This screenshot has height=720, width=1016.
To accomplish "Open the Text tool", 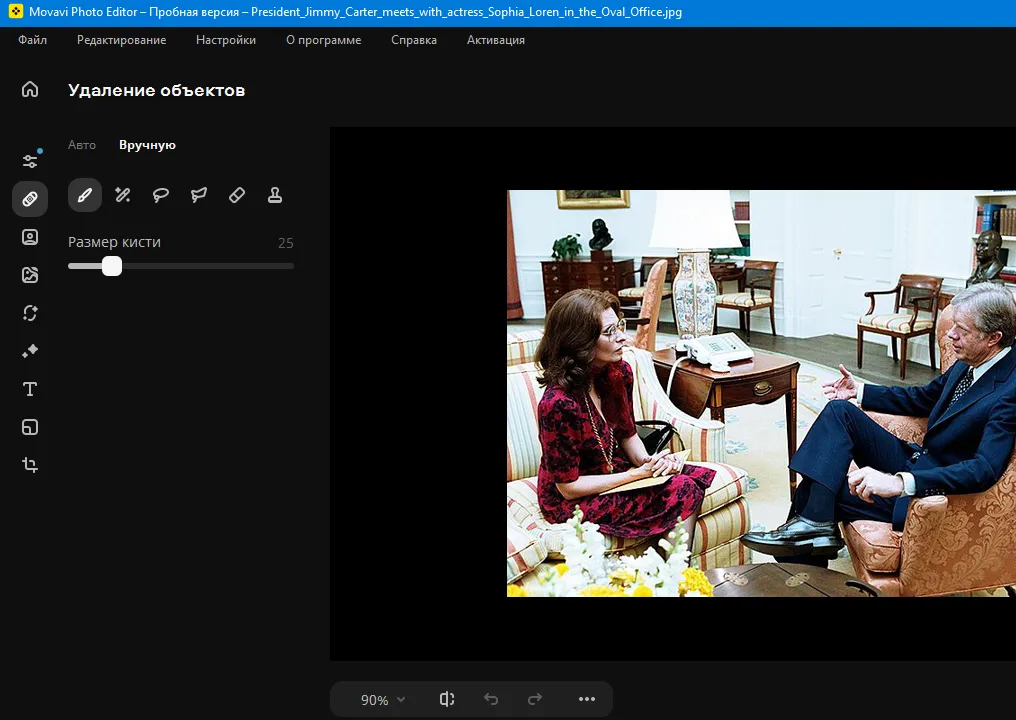I will (30, 389).
